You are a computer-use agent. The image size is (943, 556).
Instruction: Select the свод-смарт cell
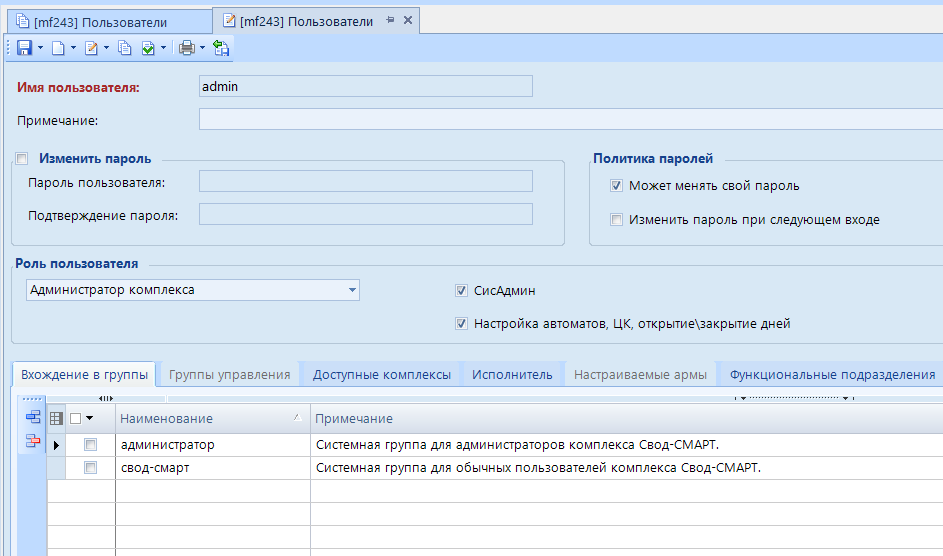click(213, 468)
